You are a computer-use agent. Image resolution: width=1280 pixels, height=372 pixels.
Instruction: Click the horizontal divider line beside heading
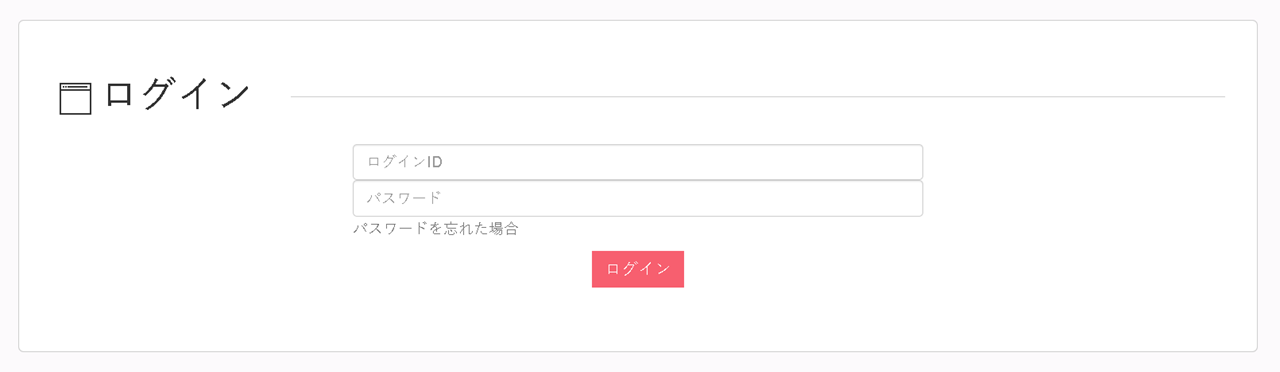758,97
